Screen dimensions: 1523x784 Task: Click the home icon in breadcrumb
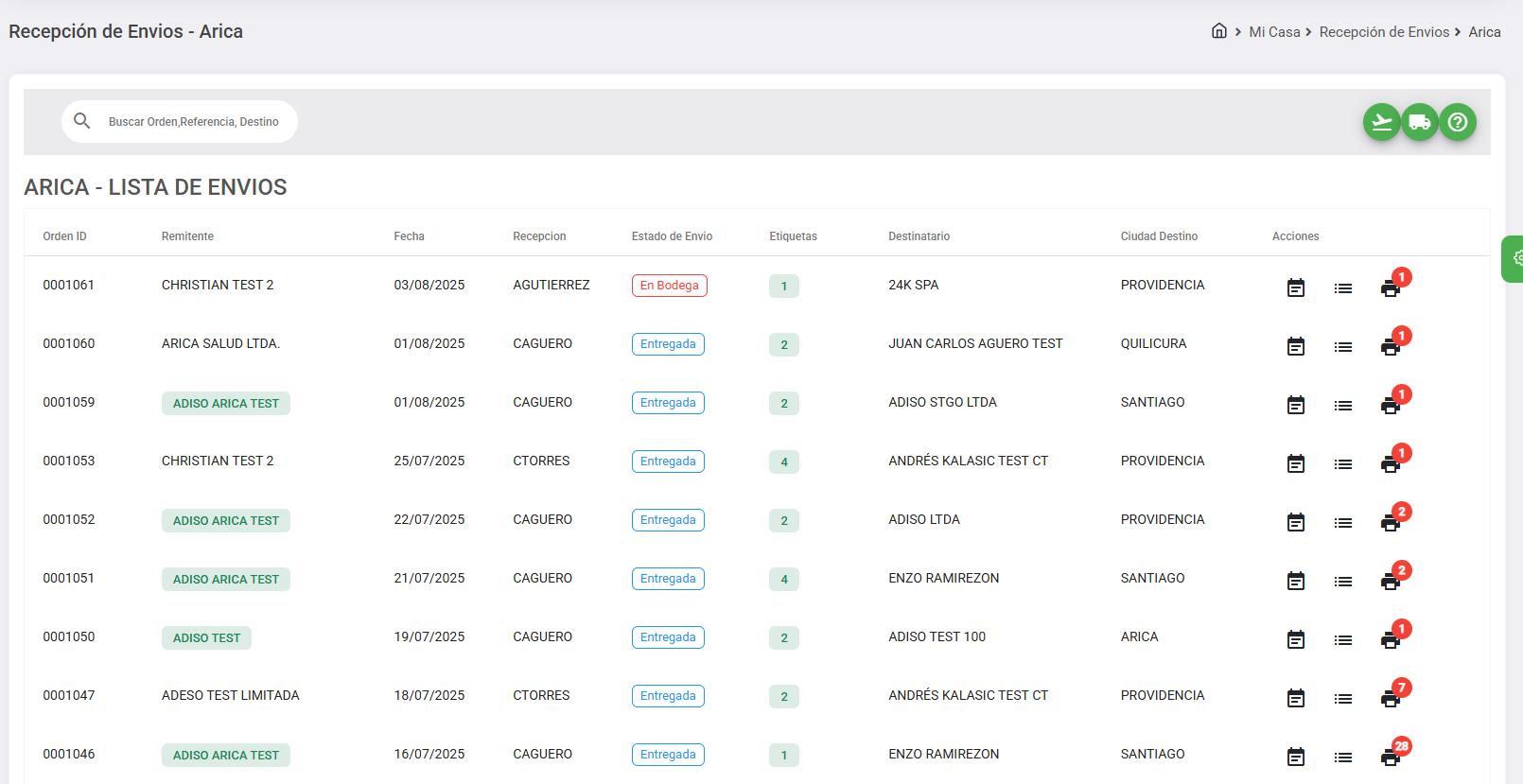[x=1219, y=31]
